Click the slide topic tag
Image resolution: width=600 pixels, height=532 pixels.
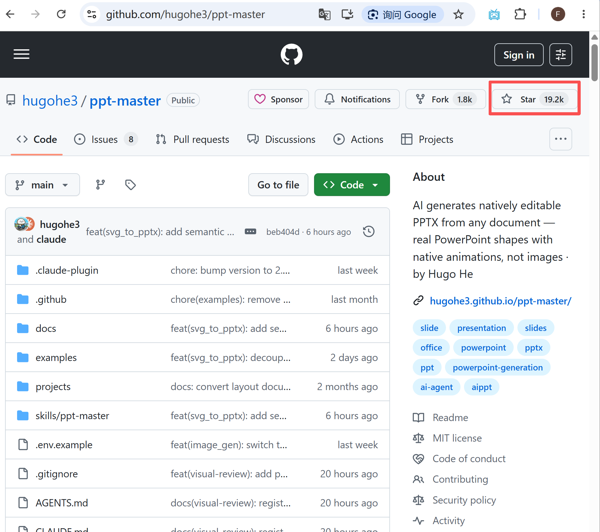429,328
